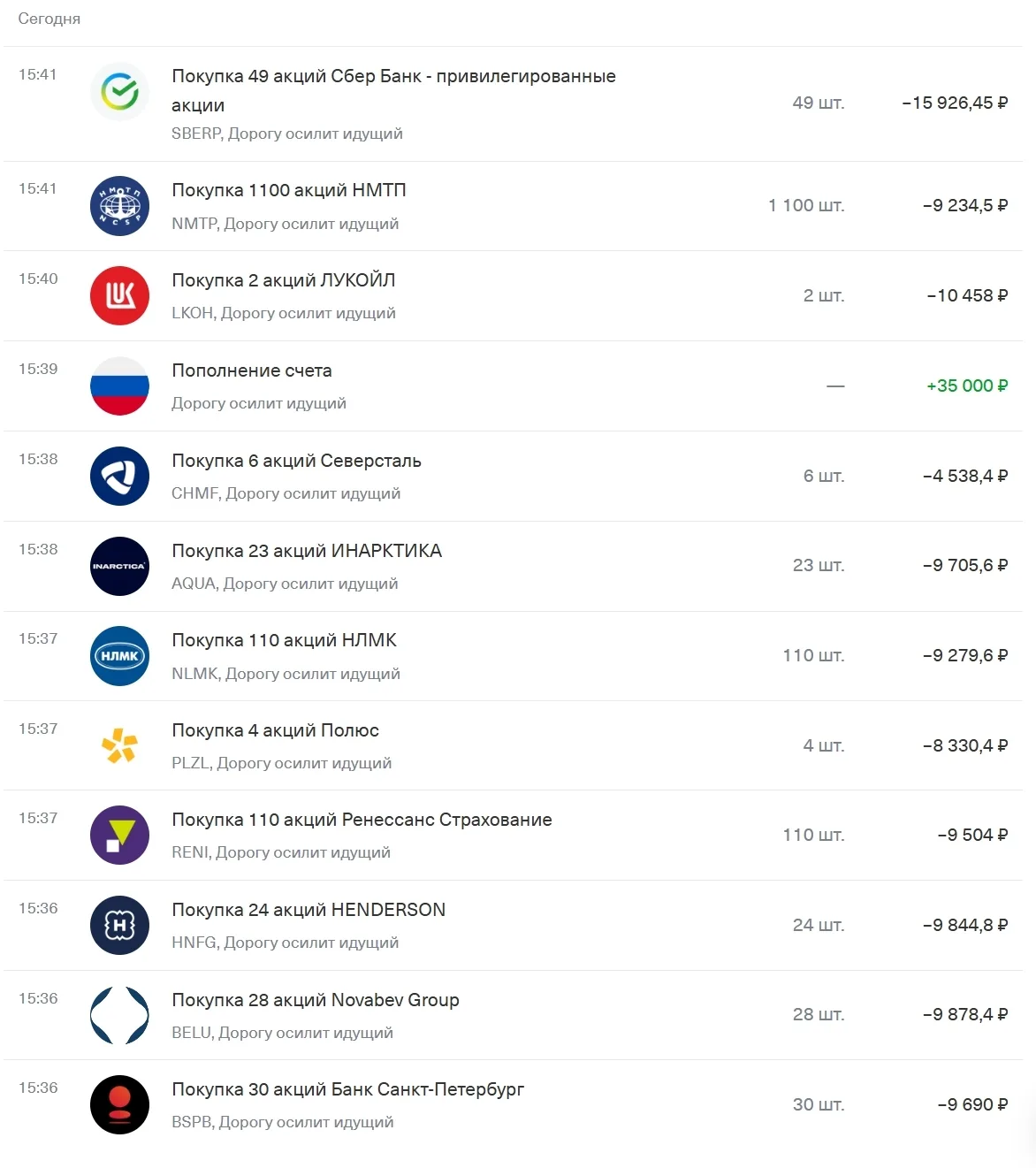Click the yellow Полюс logo icon
The image size is (1036, 1168).
119,745
